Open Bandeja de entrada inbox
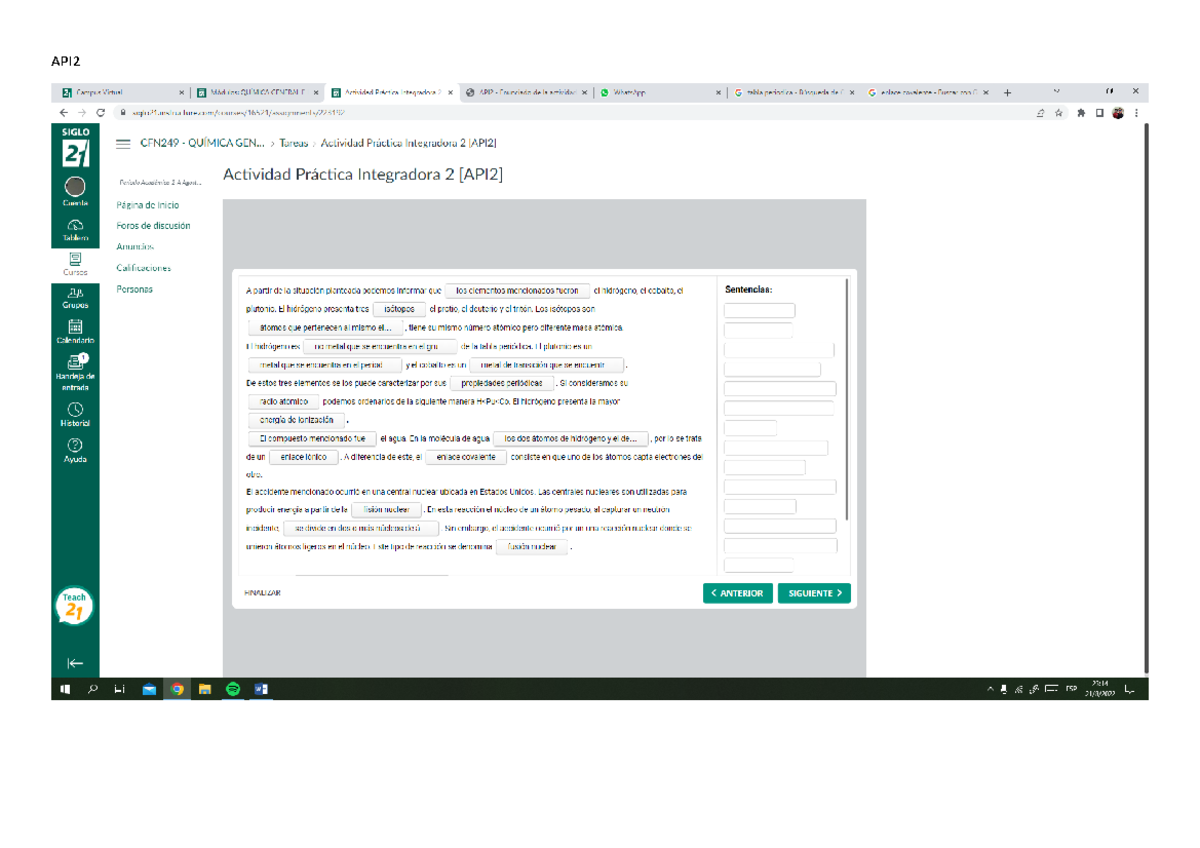Viewport: 1200px width, 848px height. click(75, 363)
